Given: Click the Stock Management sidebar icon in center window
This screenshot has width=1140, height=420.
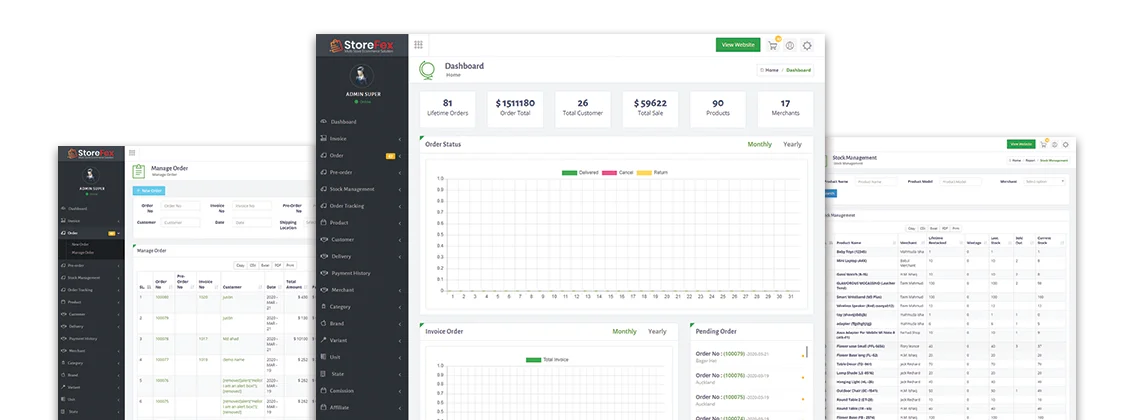Looking at the screenshot, I should tap(324, 189).
